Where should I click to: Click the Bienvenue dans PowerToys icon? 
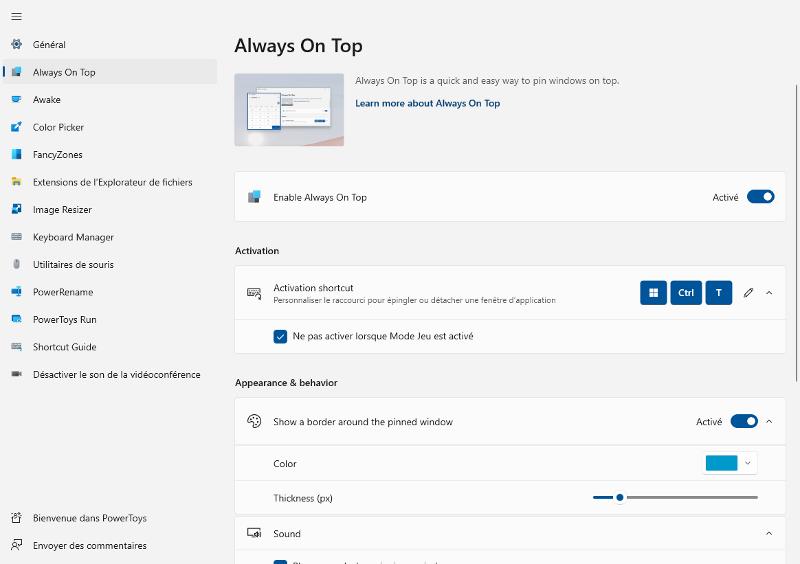point(16,518)
